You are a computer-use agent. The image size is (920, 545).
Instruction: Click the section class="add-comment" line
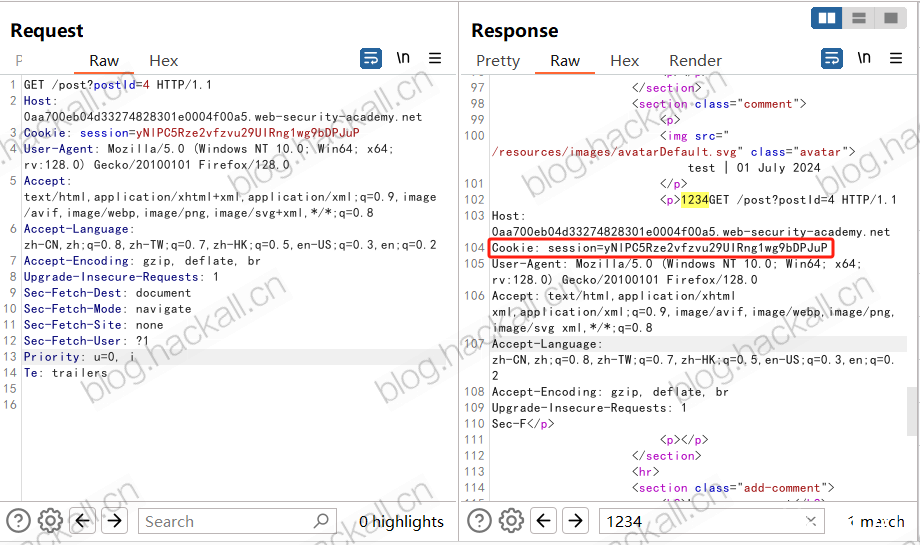click(733, 488)
